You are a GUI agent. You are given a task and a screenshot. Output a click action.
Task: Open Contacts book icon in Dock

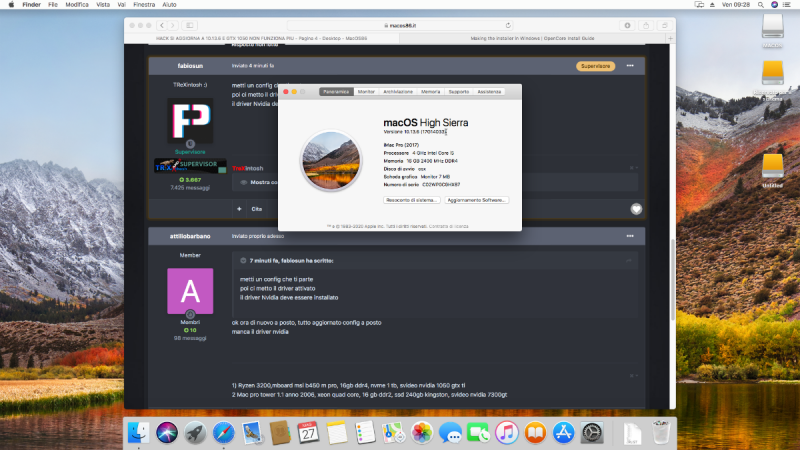(280, 433)
